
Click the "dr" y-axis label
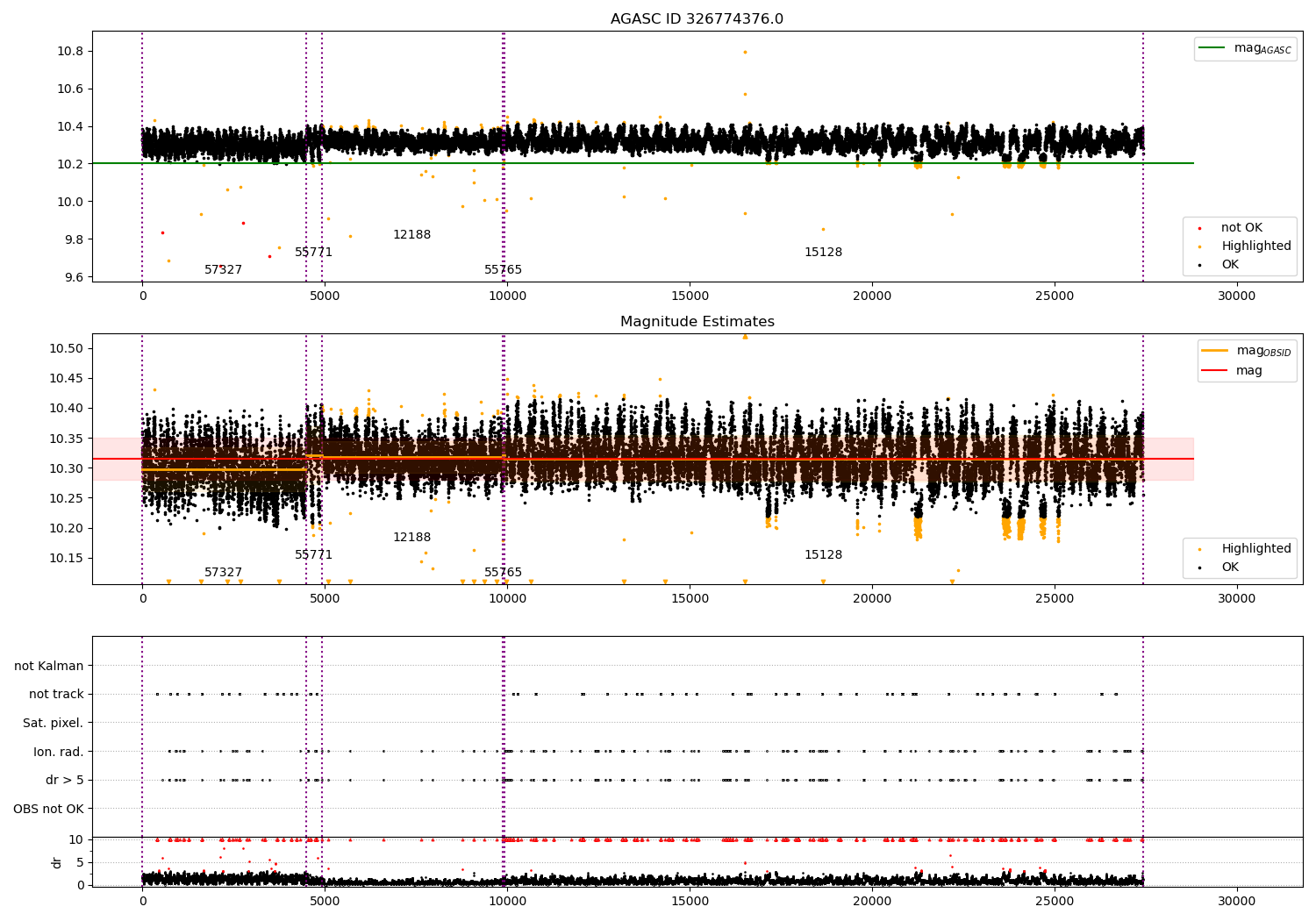(57, 862)
